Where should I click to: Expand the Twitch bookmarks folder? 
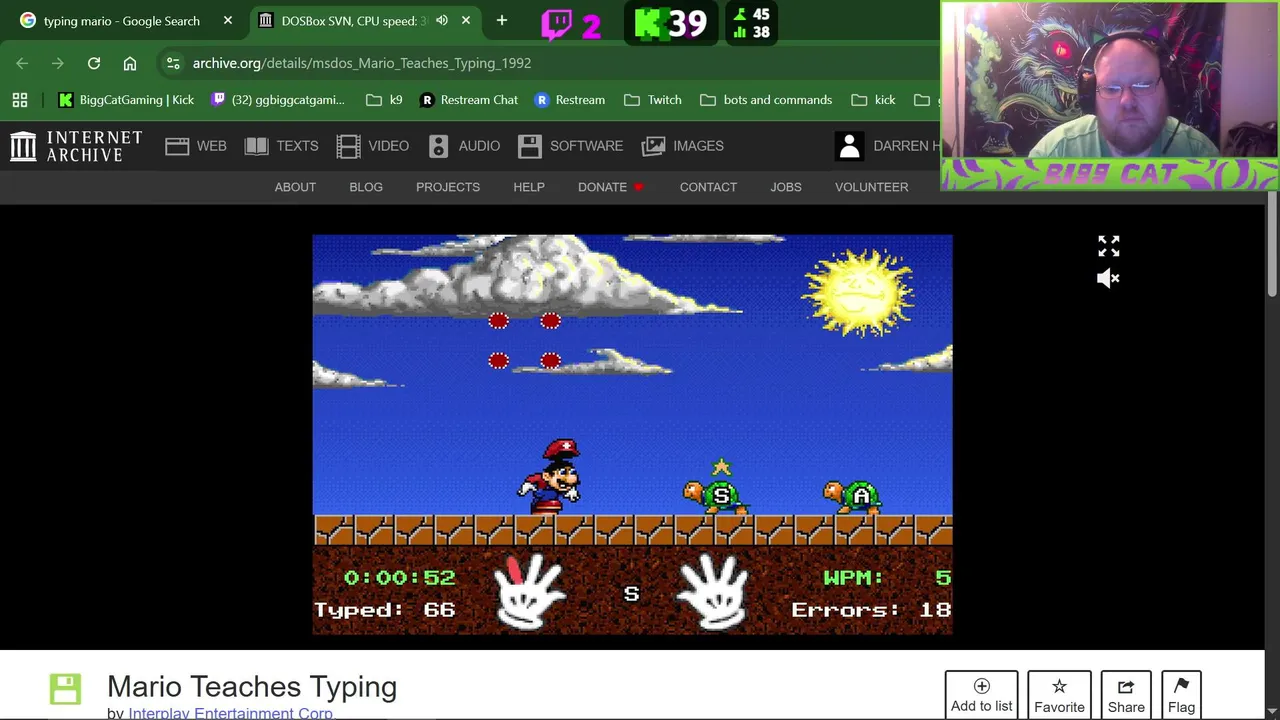(x=653, y=100)
